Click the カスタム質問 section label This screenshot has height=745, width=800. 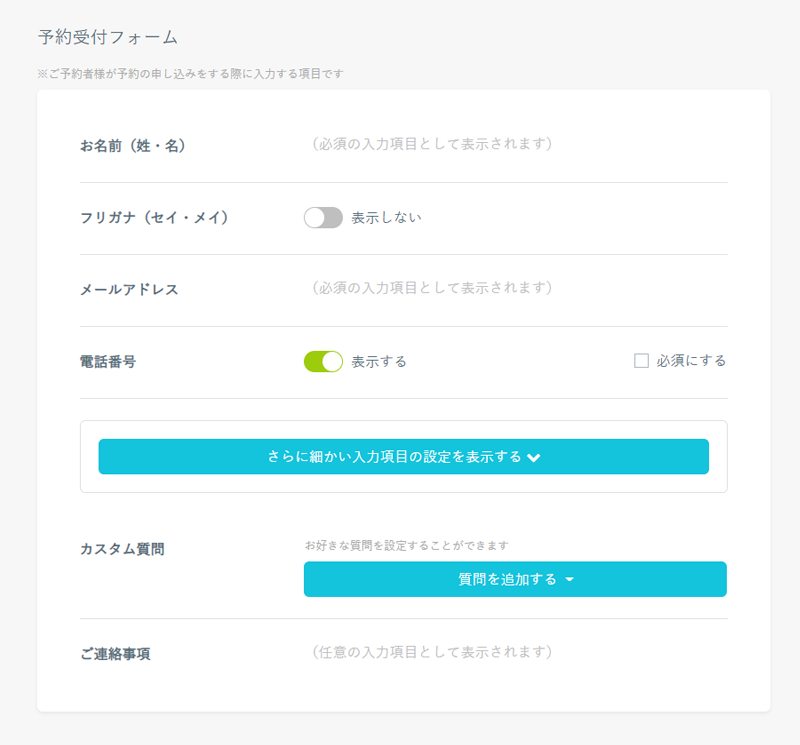click(122, 549)
